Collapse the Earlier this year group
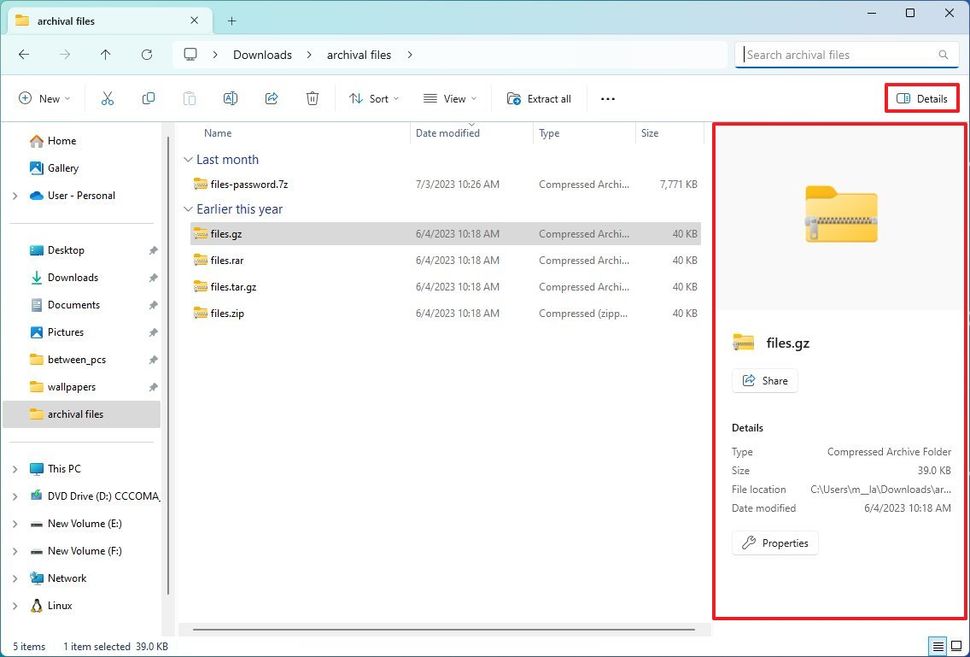This screenshot has width=970, height=657. [x=187, y=209]
